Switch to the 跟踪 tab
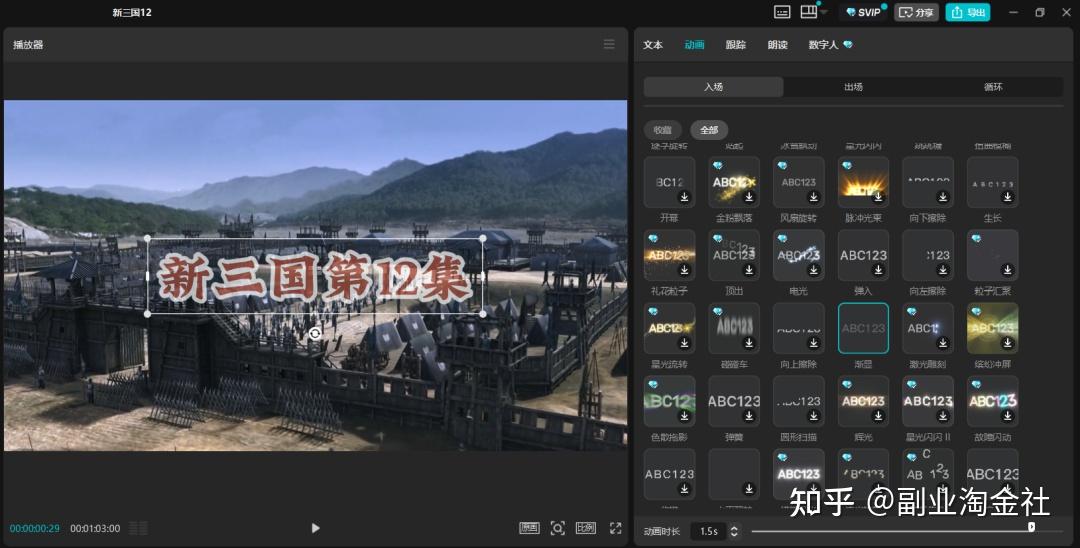The height and width of the screenshot is (548, 1080). click(736, 45)
